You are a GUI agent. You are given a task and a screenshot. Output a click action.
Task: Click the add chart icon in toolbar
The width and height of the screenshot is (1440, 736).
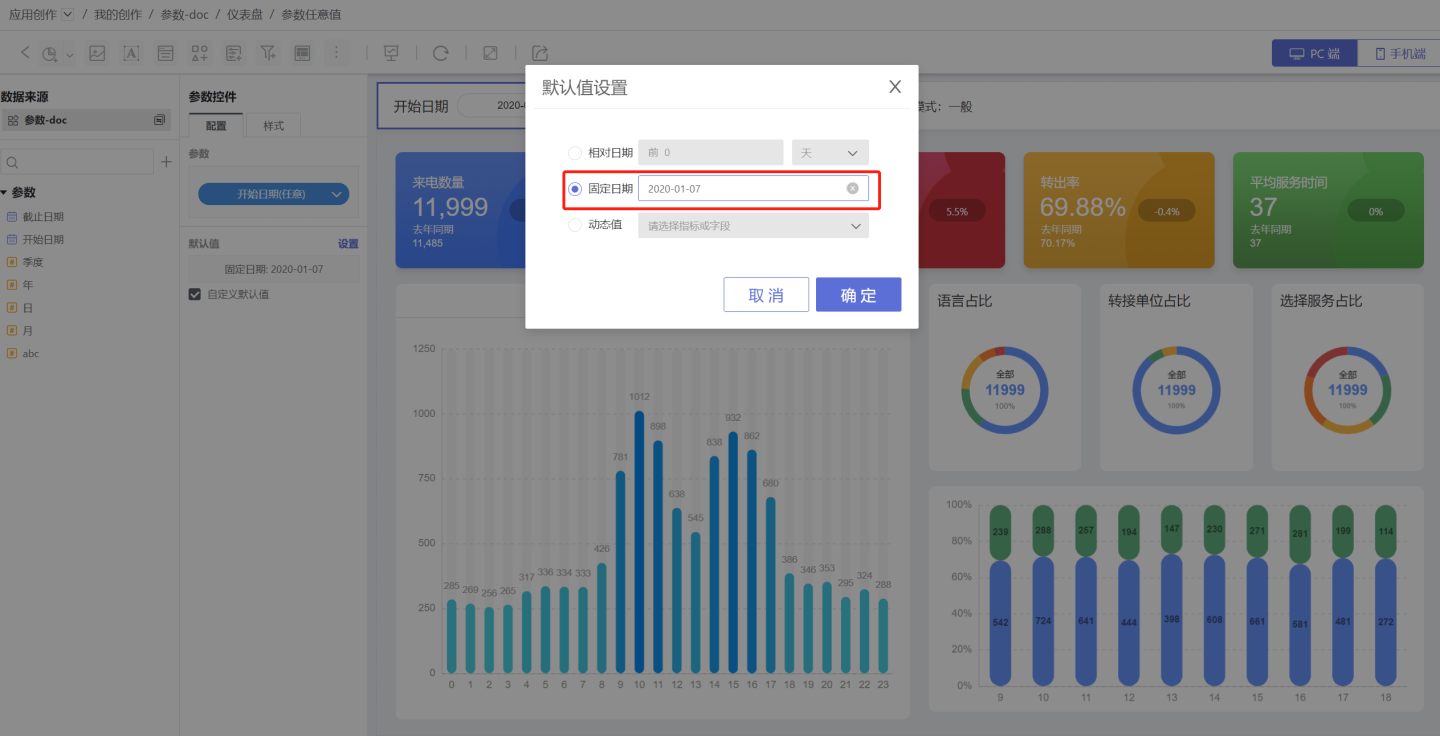click(x=49, y=54)
